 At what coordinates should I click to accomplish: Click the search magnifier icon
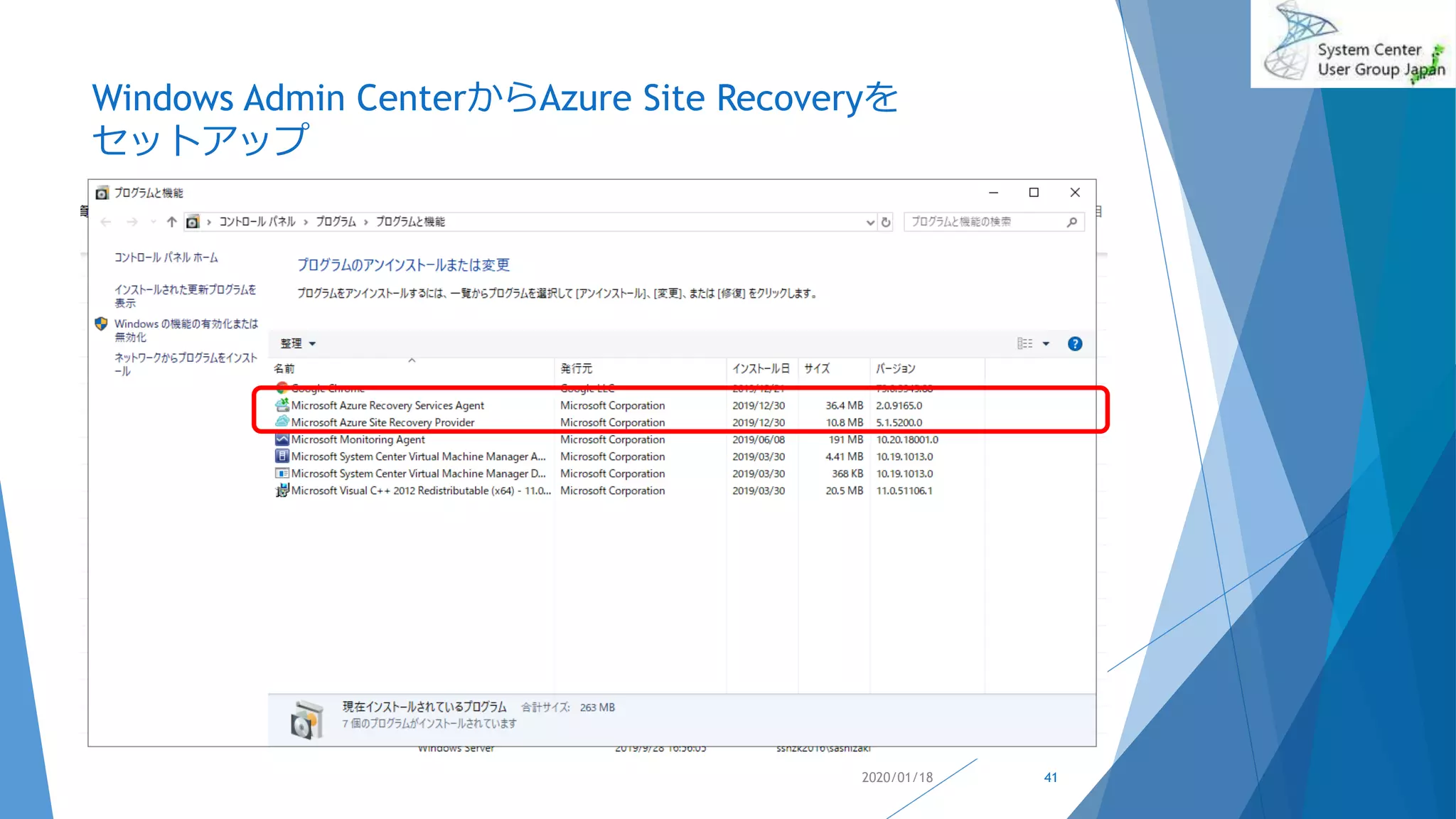tap(1072, 223)
